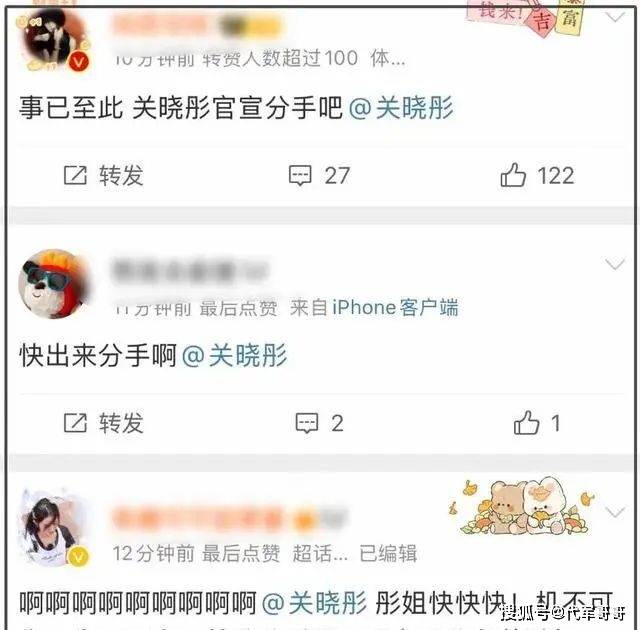Expand the first post's options chevron

click(x=615, y=17)
